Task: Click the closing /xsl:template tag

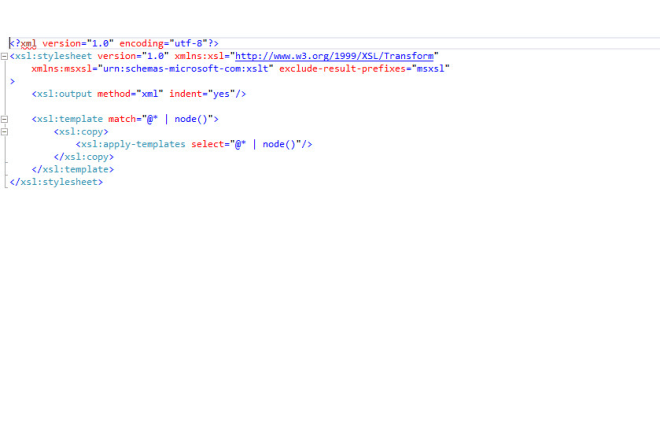Action: [73, 170]
